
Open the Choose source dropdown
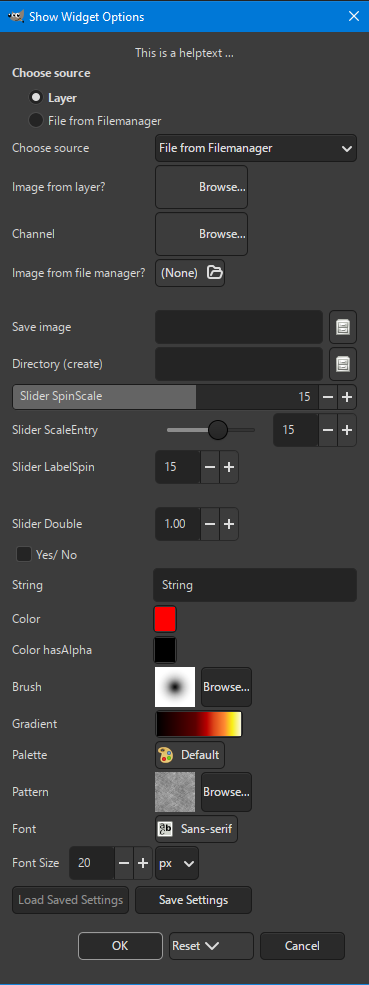pyautogui.click(x=256, y=148)
